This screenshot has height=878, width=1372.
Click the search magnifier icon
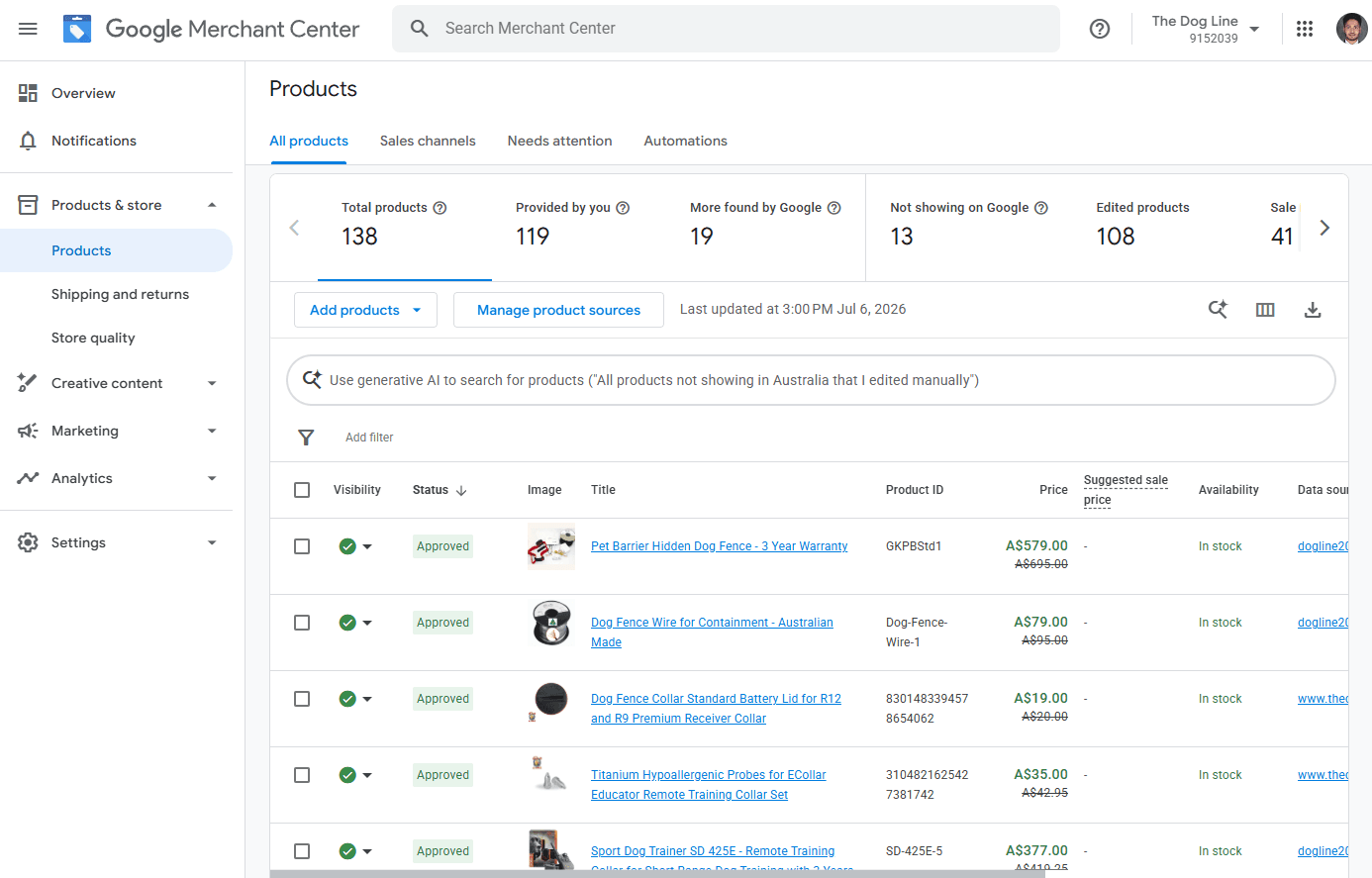point(420,29)
